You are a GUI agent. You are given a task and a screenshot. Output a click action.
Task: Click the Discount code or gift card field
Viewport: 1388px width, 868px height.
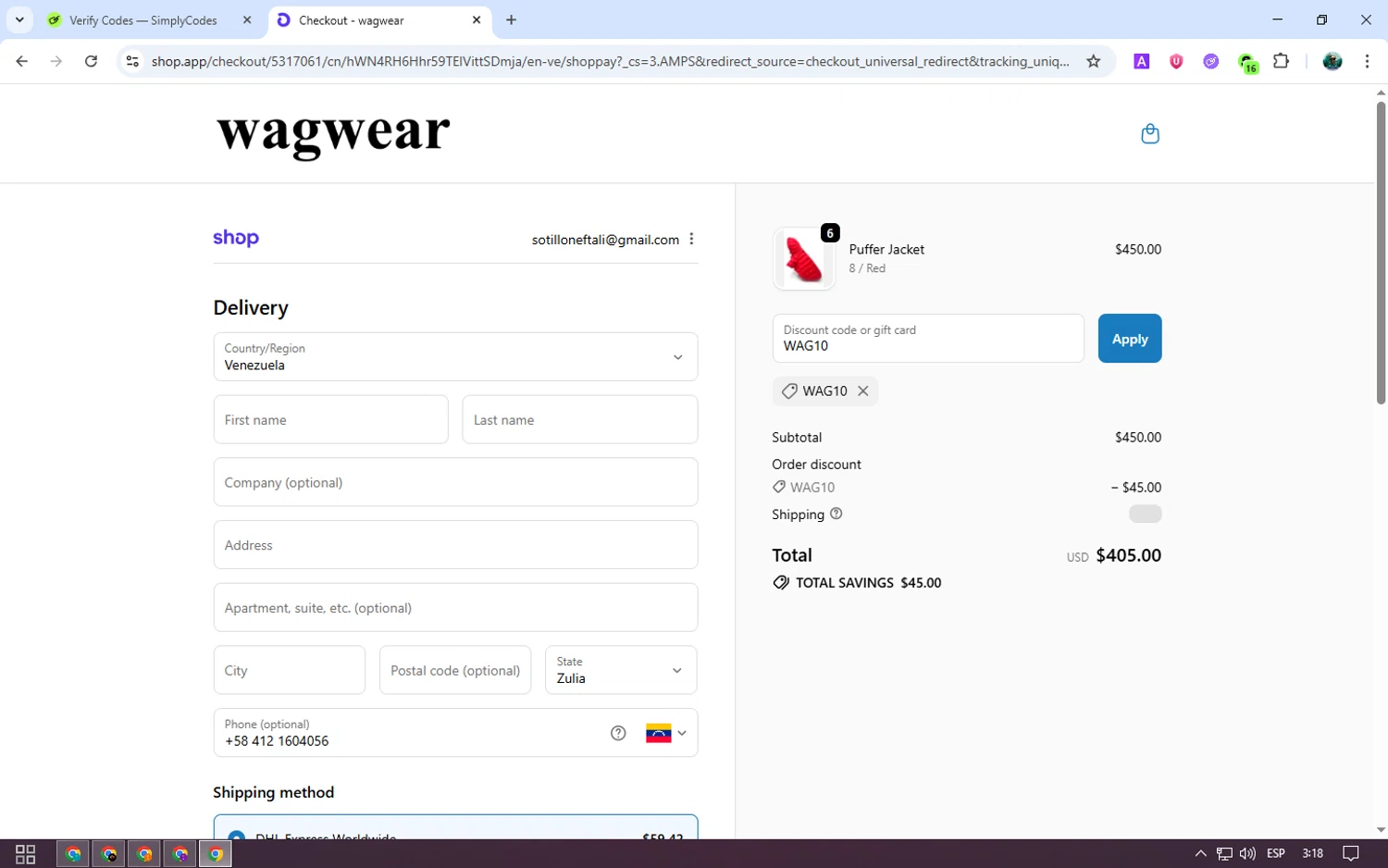click(928, 339)
